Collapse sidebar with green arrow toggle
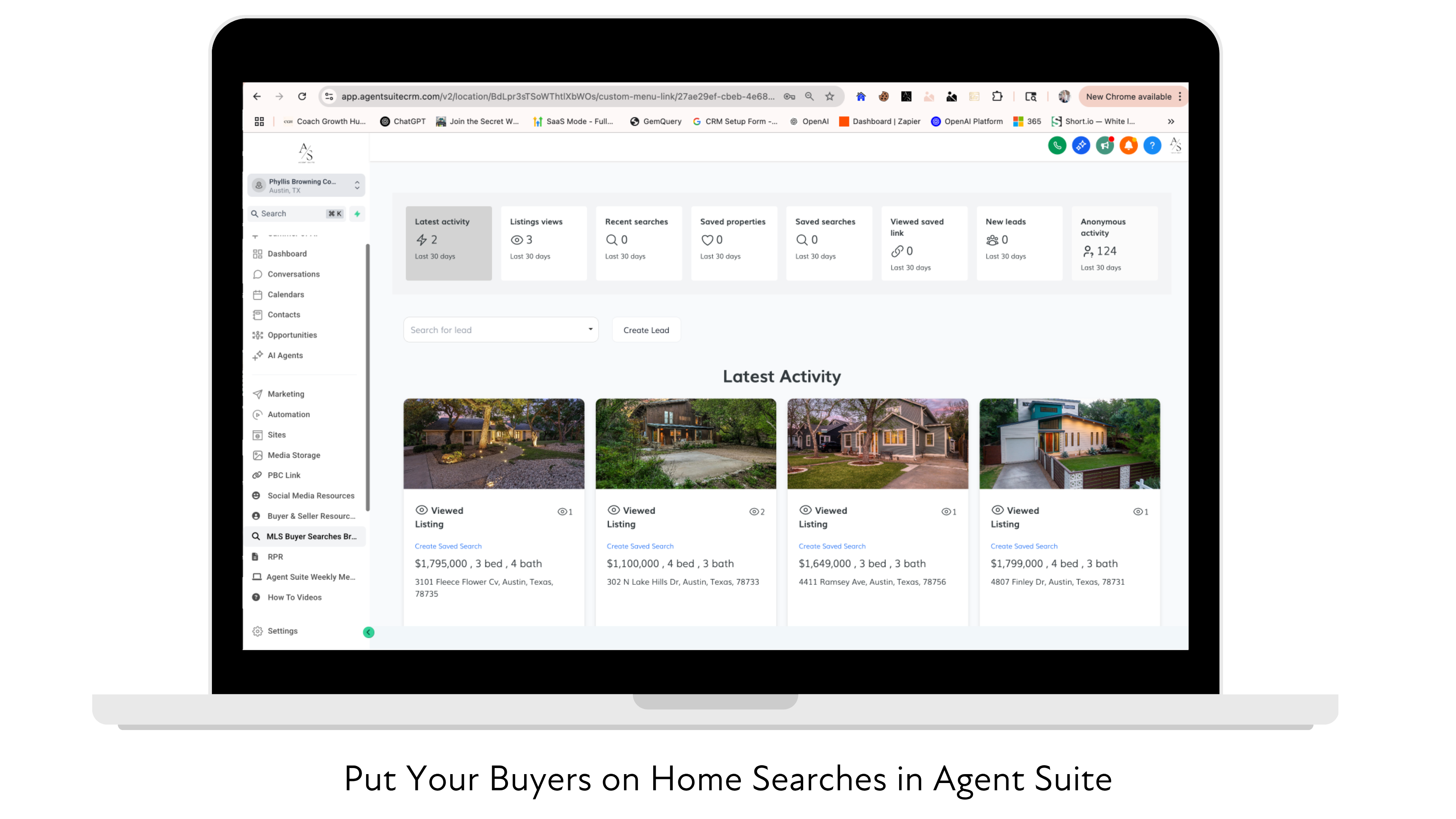 (x=368, y=632)
